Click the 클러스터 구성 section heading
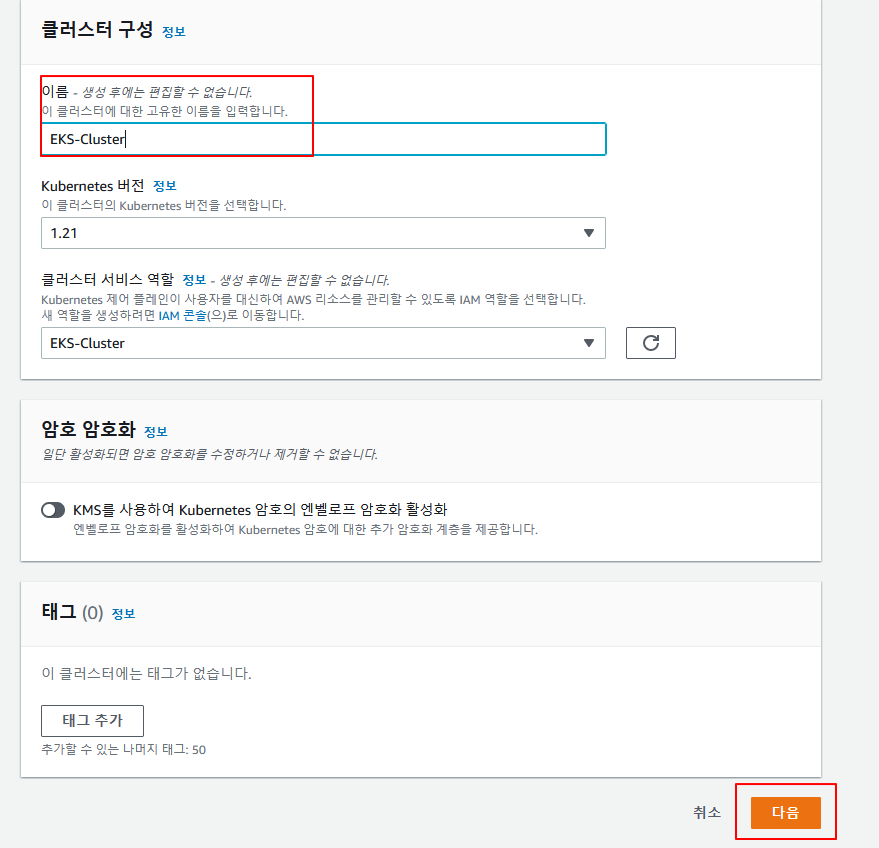879x848 pixels. click(97, 29)
